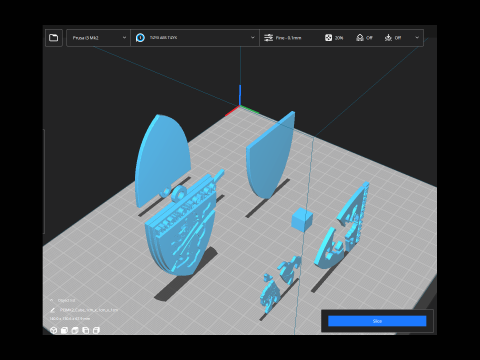This screenshot has height=360, width=480.
Task: Select the small cube model on buildplate
Action: point(302,219)
